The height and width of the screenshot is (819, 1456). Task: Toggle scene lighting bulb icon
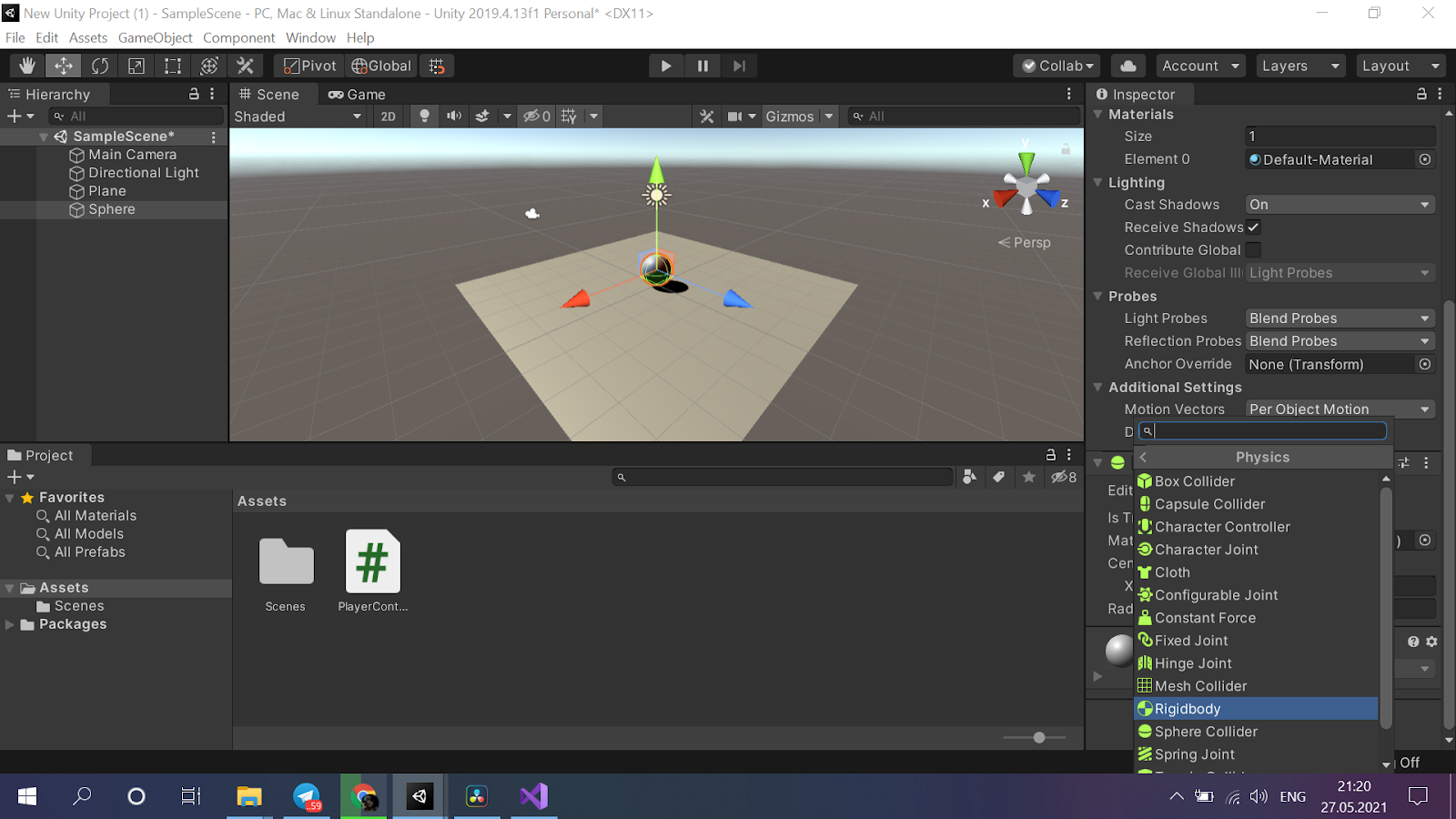tap(424, 116)
